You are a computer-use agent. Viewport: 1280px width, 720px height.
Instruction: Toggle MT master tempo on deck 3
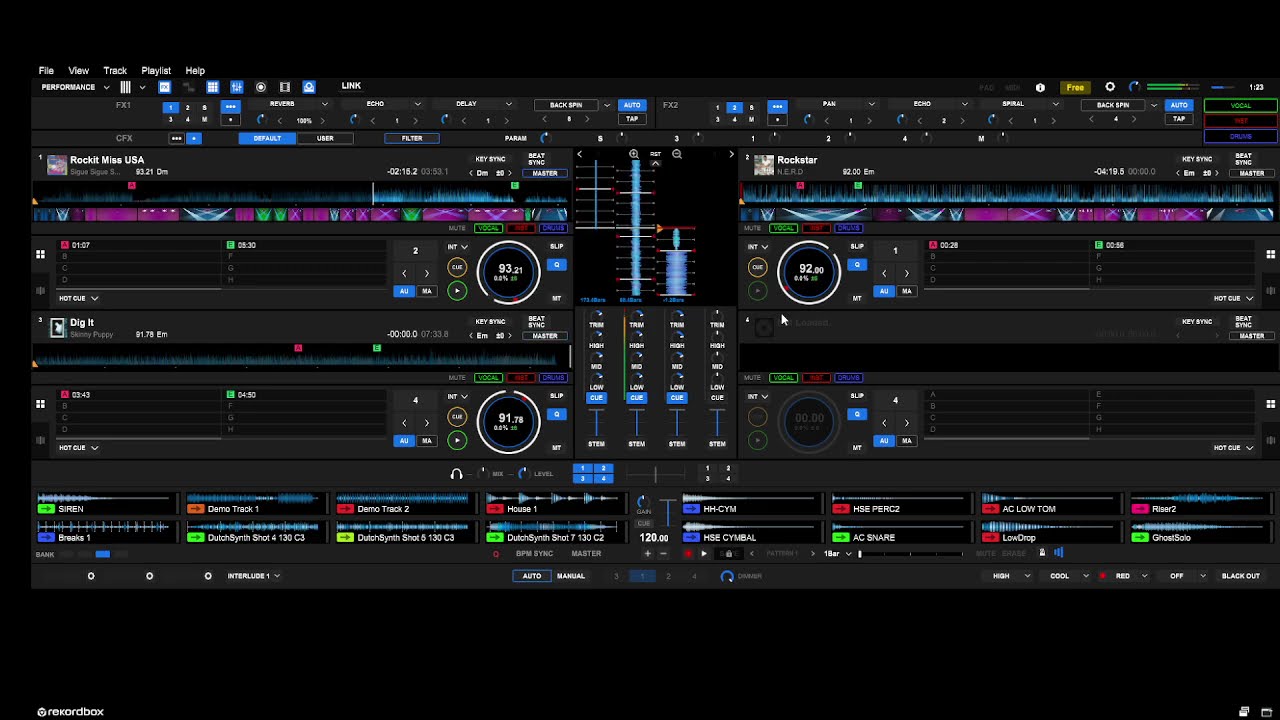pos(557,448)
